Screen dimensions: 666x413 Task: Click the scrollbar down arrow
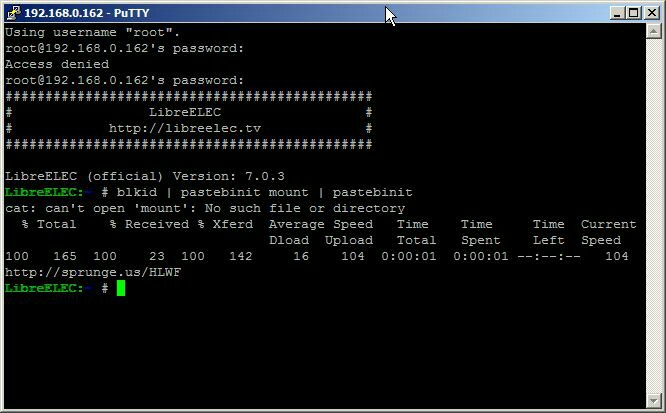pyautogui.click(x=653, y=400)
